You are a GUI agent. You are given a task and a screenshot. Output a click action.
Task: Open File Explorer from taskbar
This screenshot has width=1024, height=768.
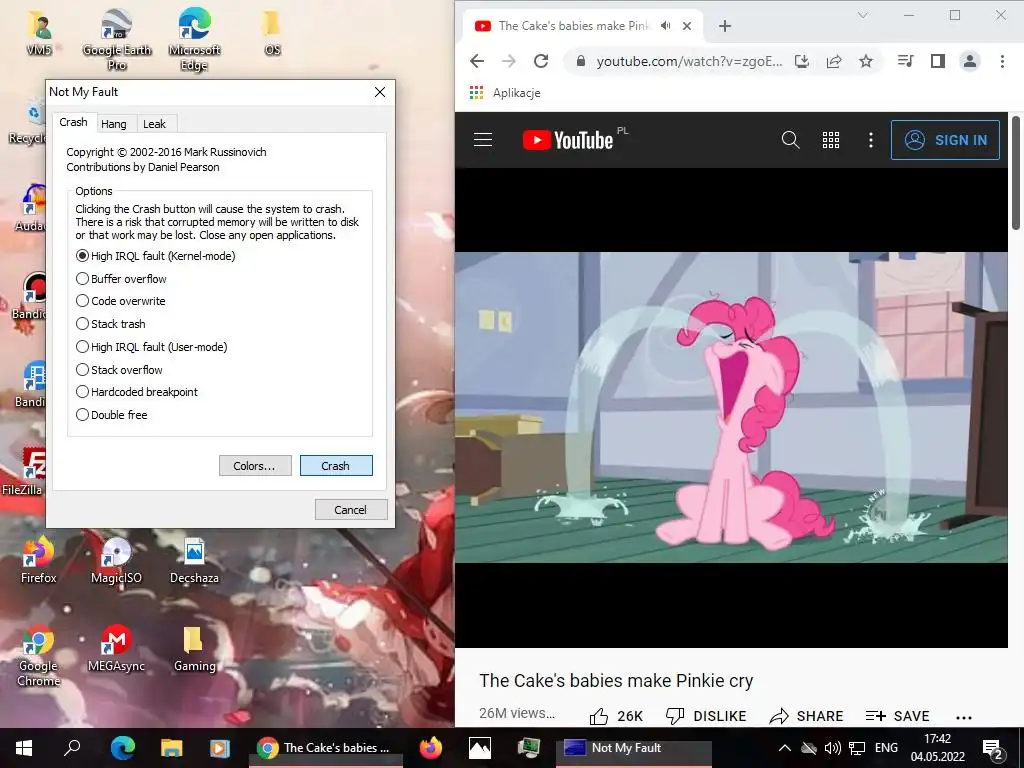[x=171, y=748]
